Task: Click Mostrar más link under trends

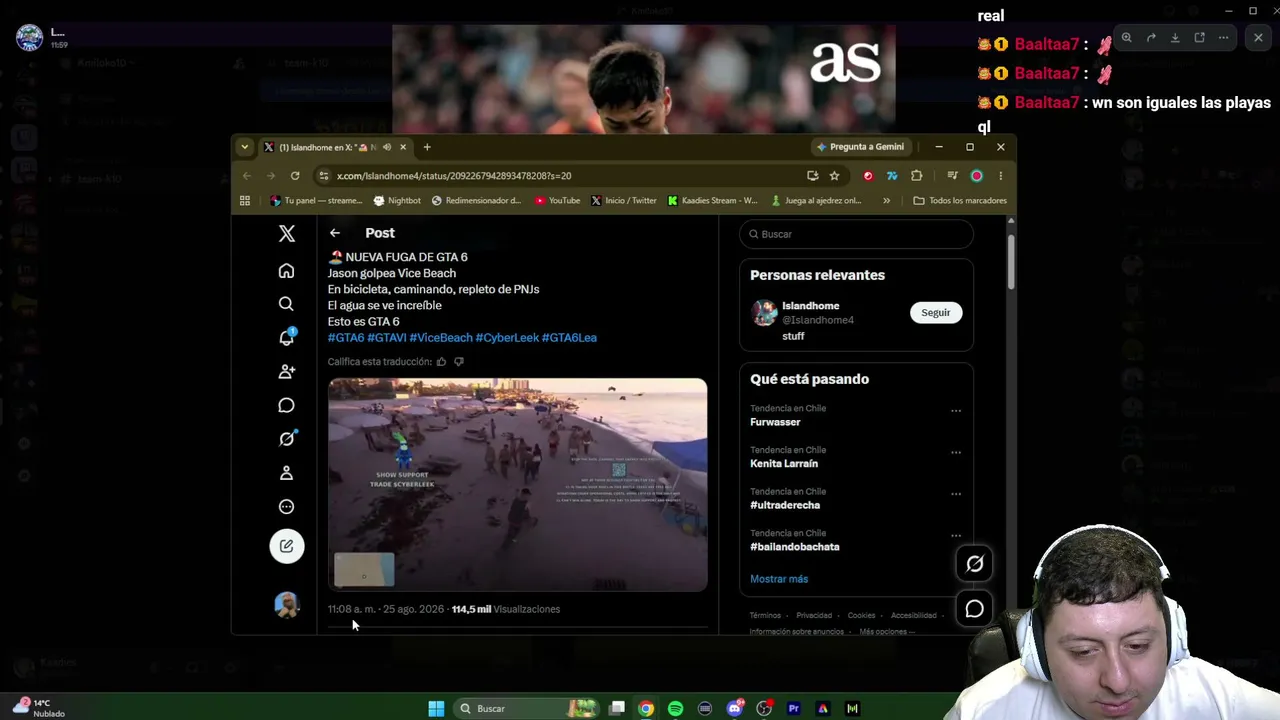Action: click(779, 579)
